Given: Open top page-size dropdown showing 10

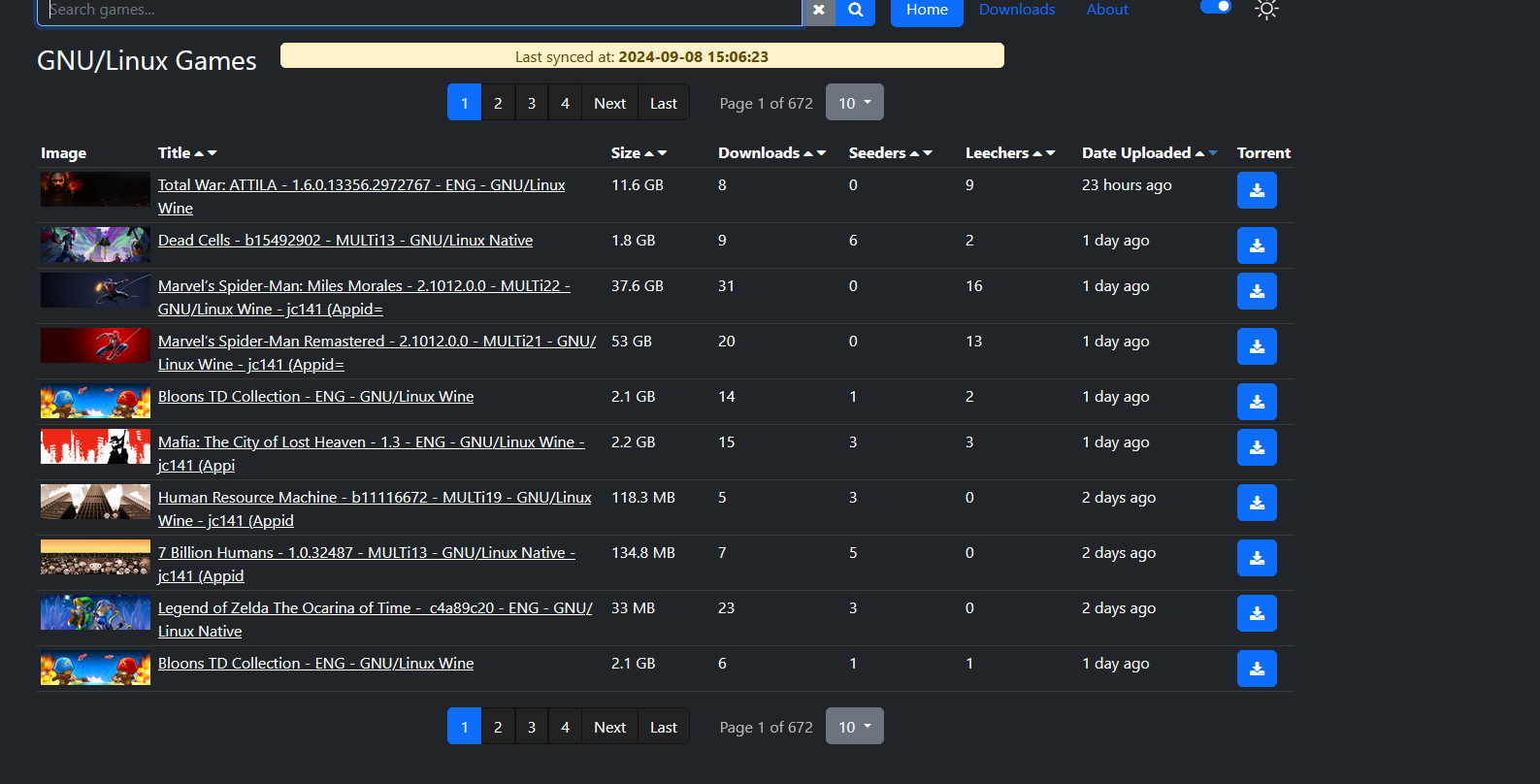Looking at the screenshot, I should coord(855,103).
